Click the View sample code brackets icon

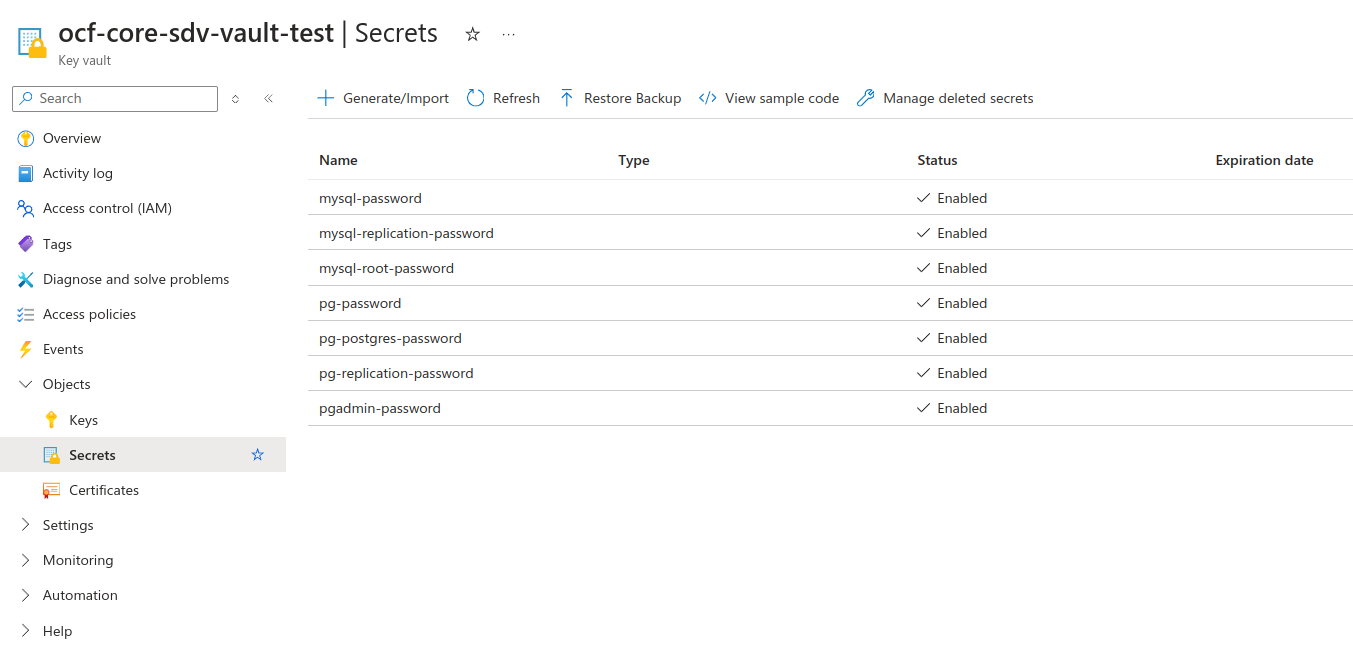click(x=708, y=98)
